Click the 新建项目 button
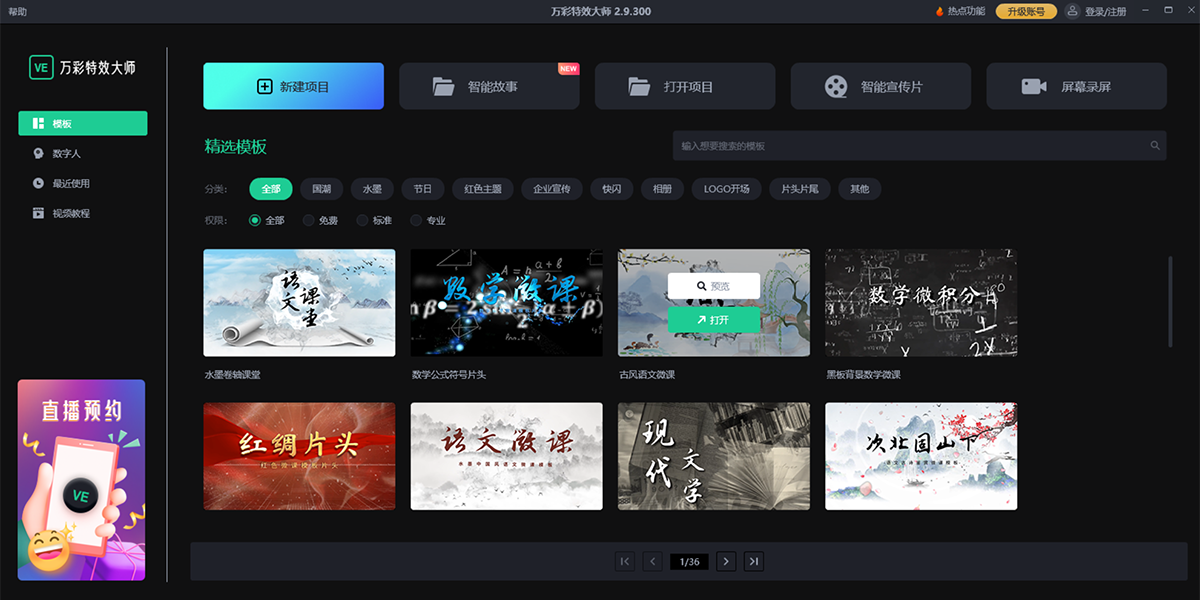Screen dimensions: 1200x600 point(293,86)
